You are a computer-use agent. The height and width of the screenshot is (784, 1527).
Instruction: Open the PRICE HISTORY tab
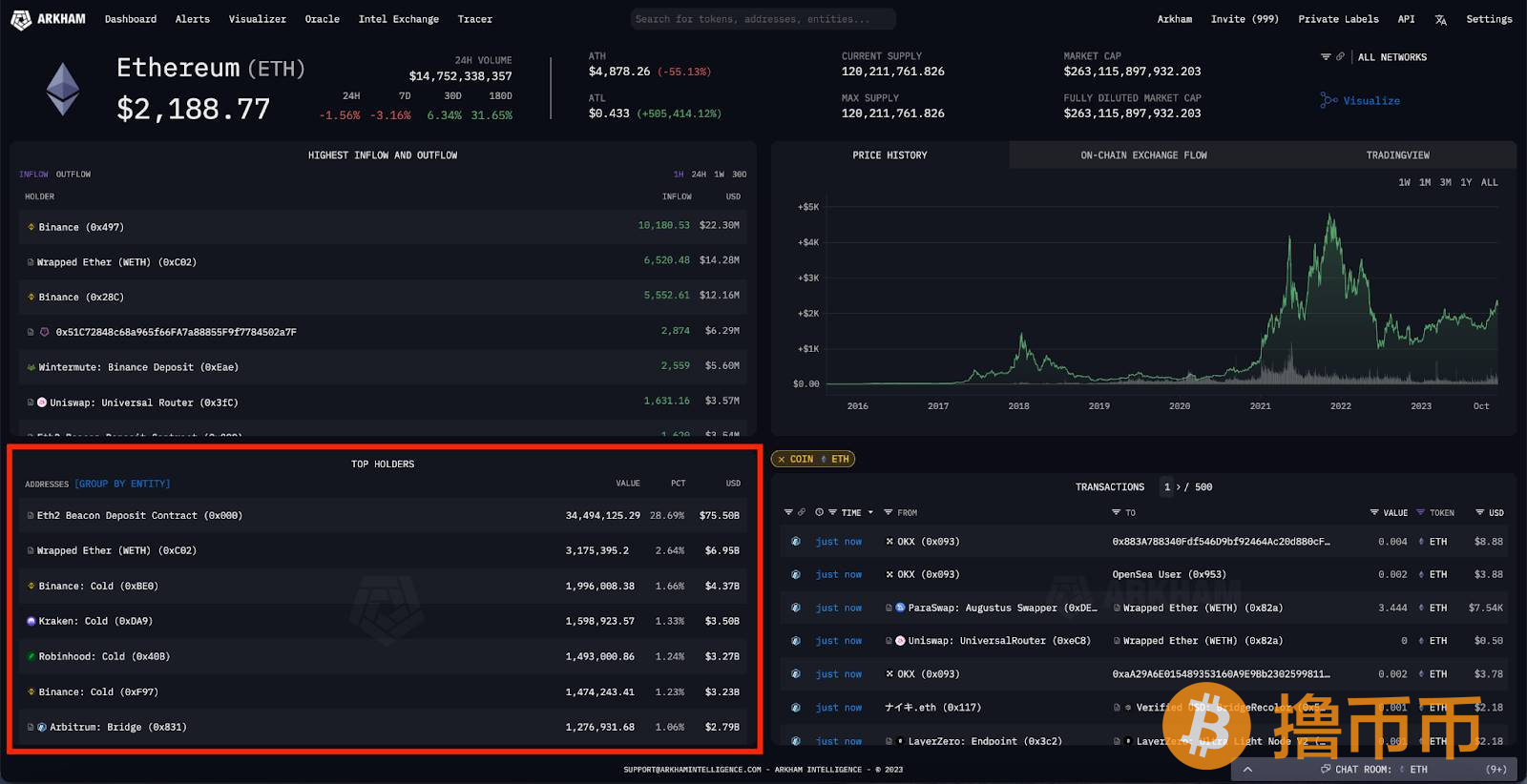889,155
